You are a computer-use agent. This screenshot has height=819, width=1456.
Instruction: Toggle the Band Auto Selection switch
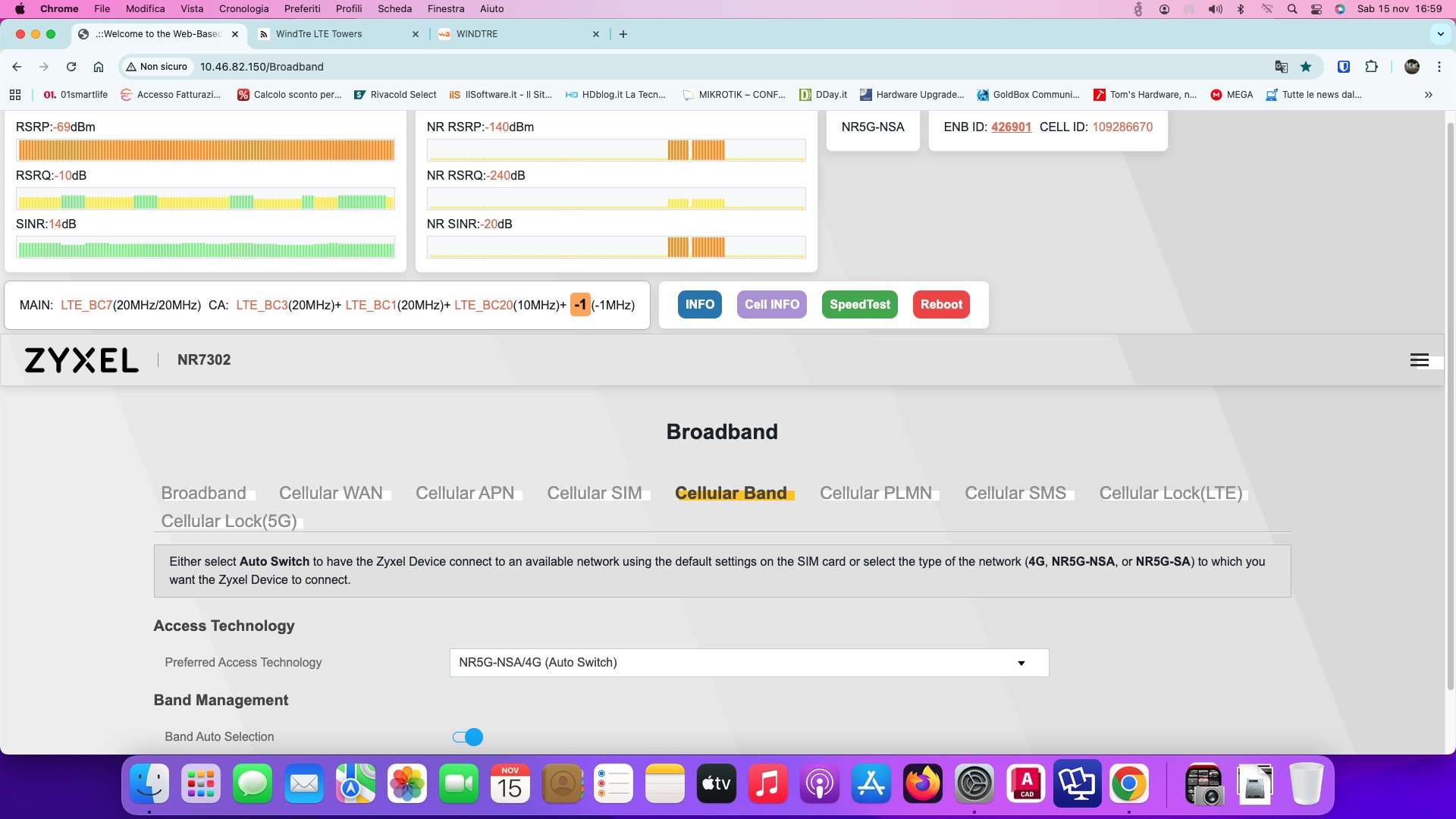coord(468,737)
